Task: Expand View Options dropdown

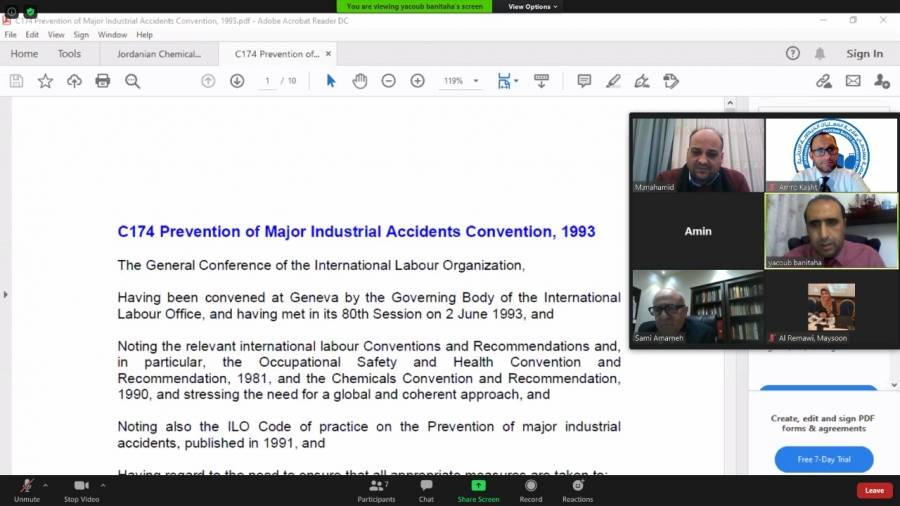Action: pyautogui.click(x=532, y=6)
